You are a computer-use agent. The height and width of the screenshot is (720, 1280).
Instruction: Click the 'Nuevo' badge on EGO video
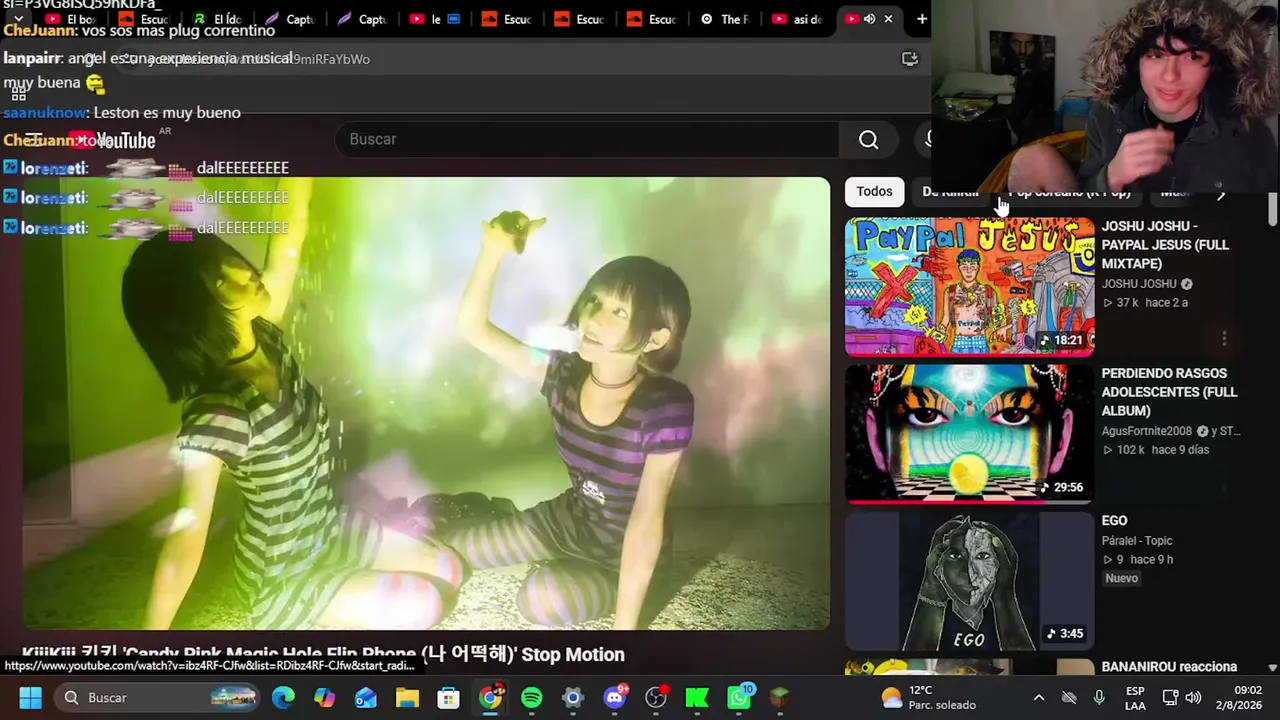click(1121, 578)
